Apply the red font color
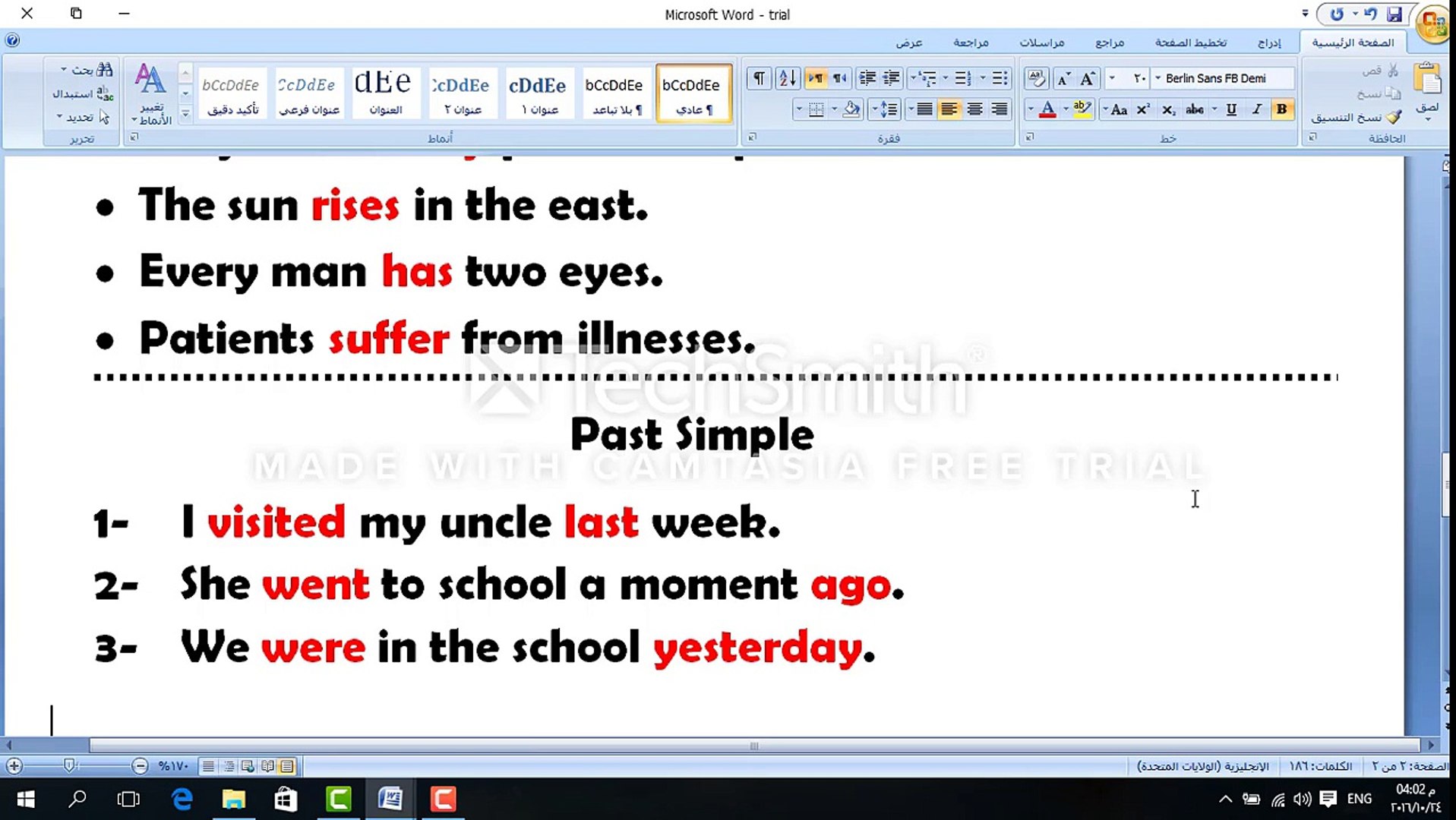1456x820 pixels. 1047,109
